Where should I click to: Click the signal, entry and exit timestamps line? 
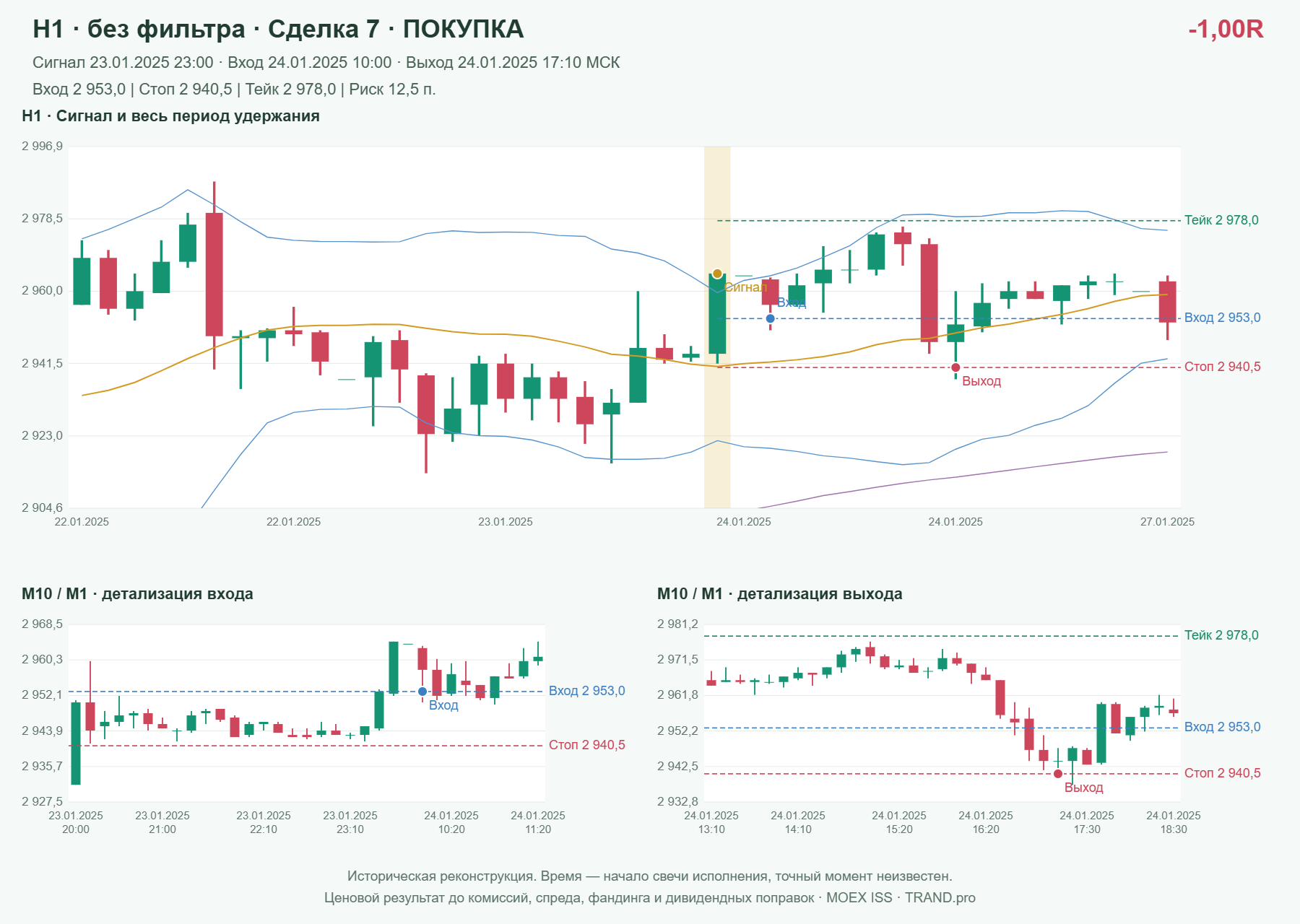tap(326, 63)
